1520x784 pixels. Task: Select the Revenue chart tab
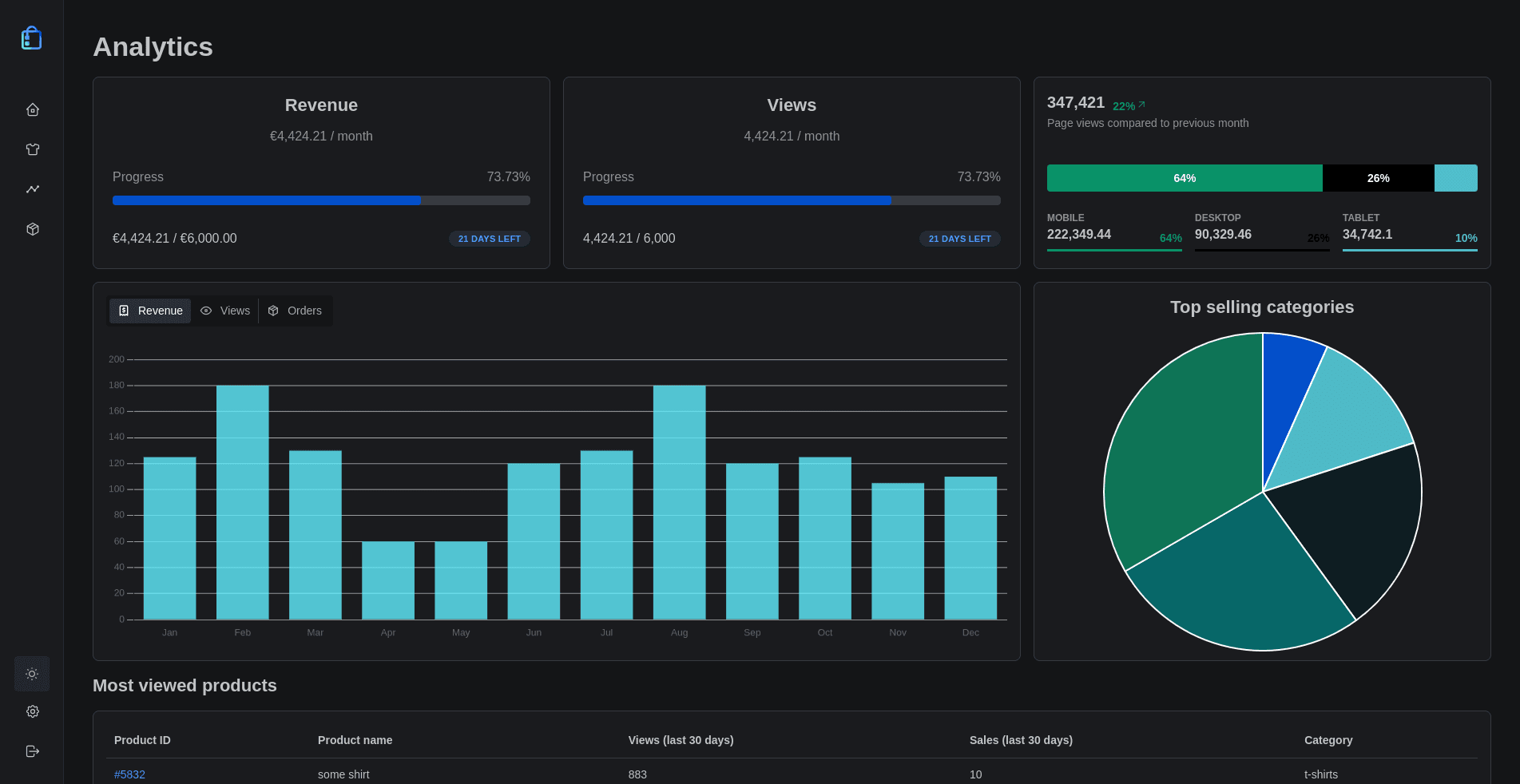(x=150, y=311)
